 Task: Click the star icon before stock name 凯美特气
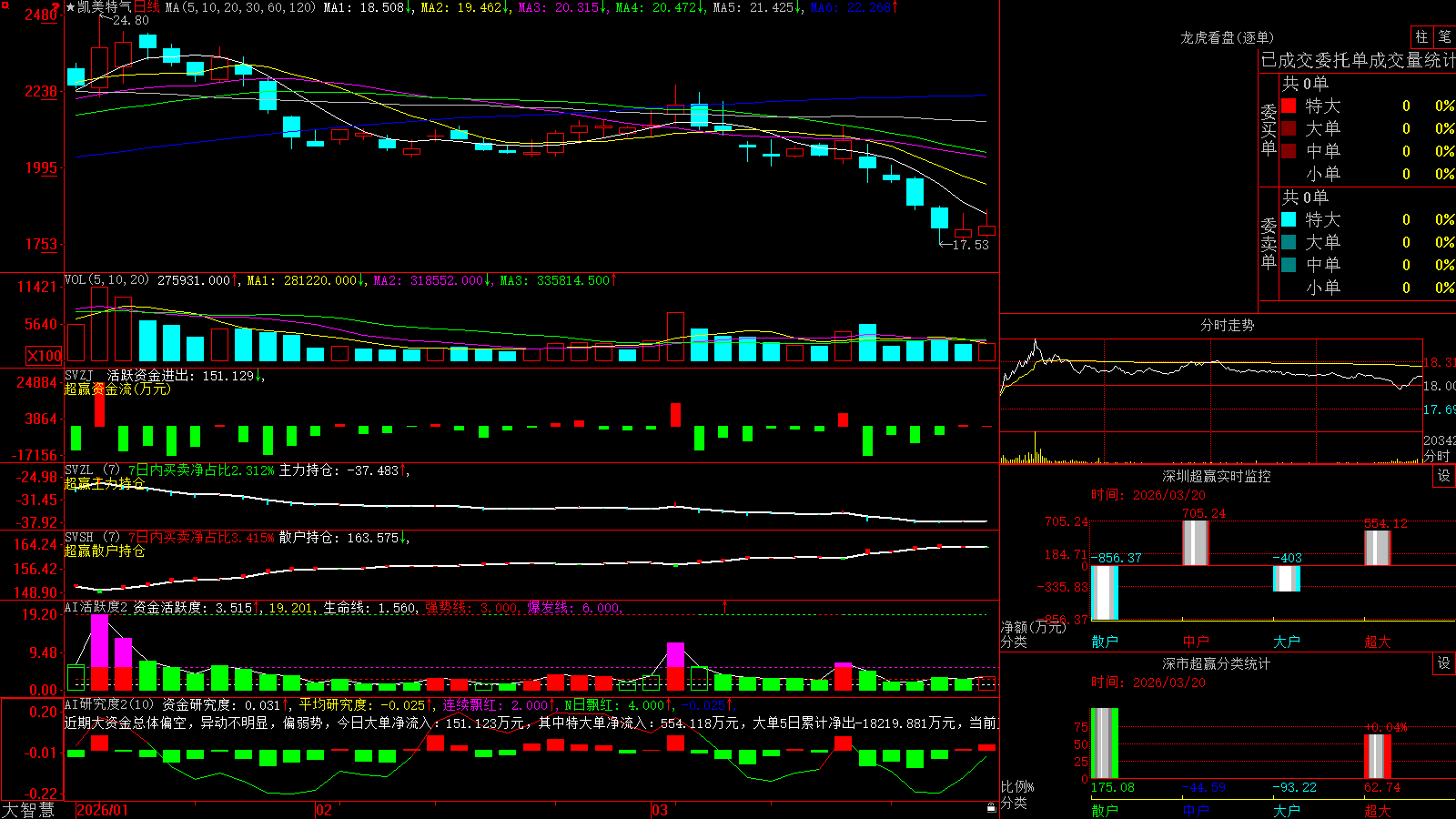pyautogui.click(x=70, y=7)
